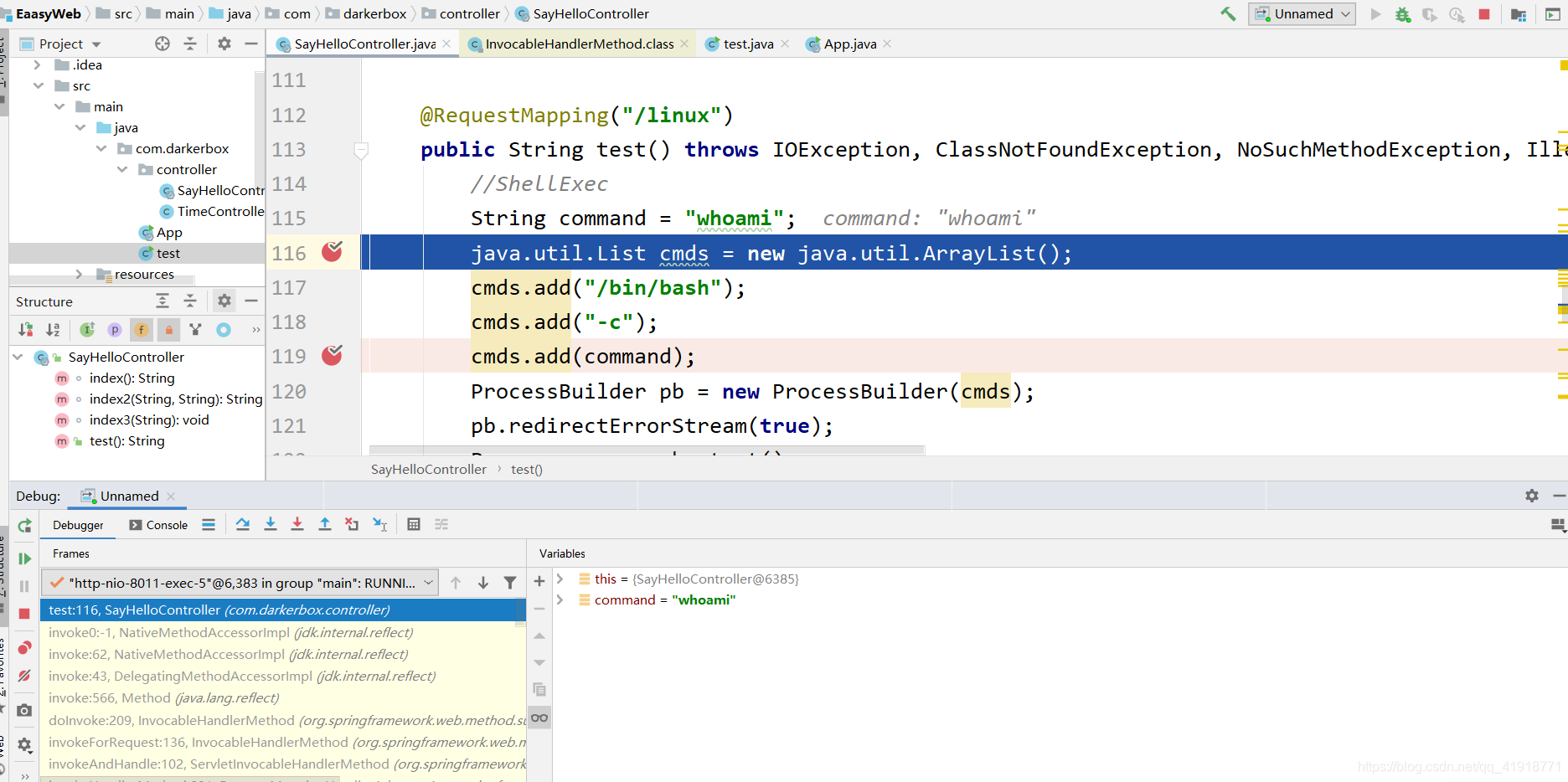The height and width of the screenshot is (782, 1568).
Task: Switch to the SayHelloController.java tab
Action: (x=364, y=44)
